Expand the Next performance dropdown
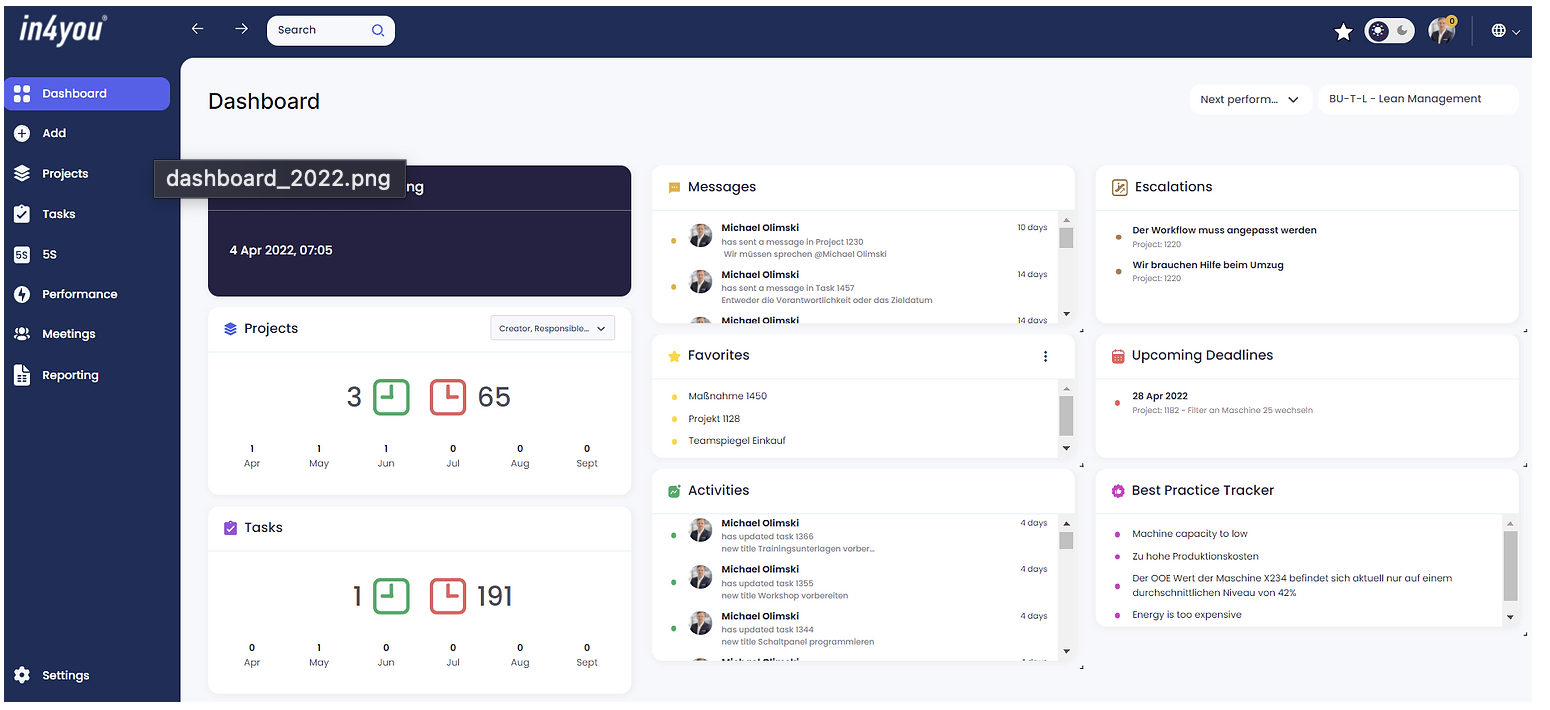 click(x=1249, y=99)
